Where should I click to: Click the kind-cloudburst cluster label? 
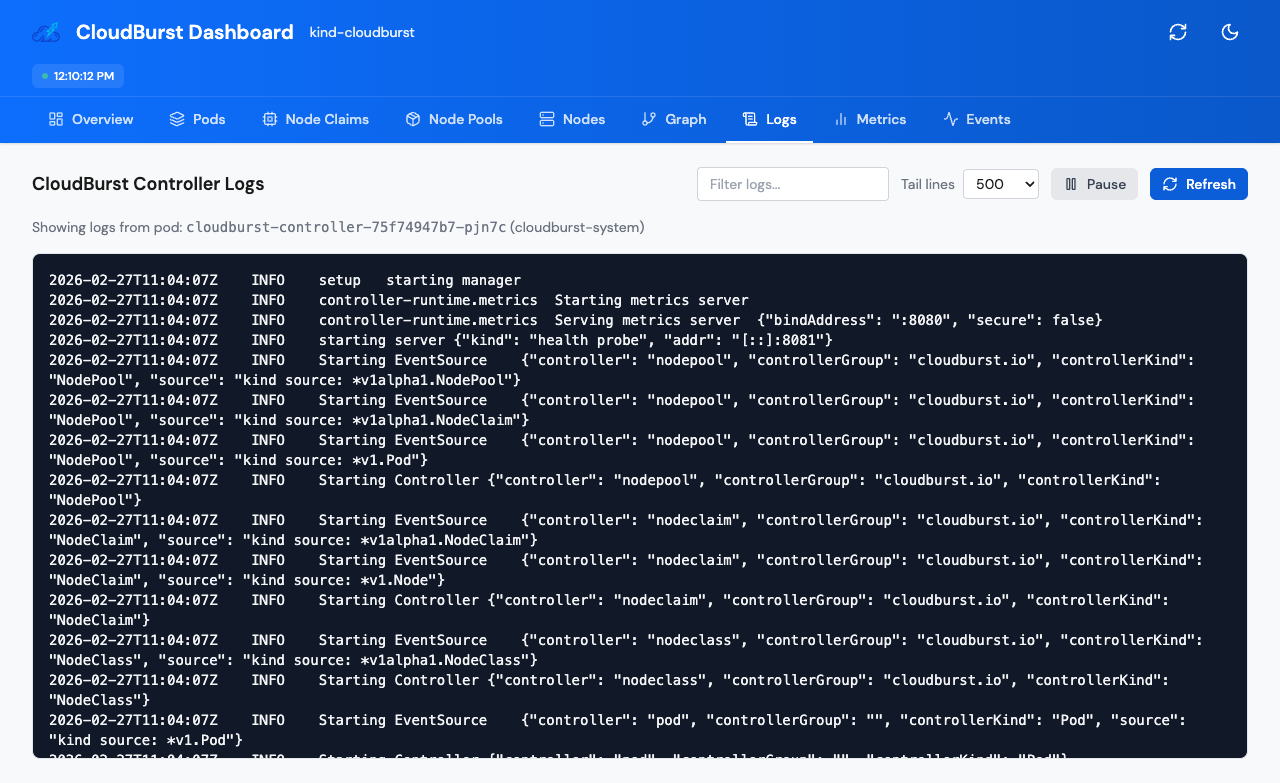pyautogui.click(x=361, y=32)
